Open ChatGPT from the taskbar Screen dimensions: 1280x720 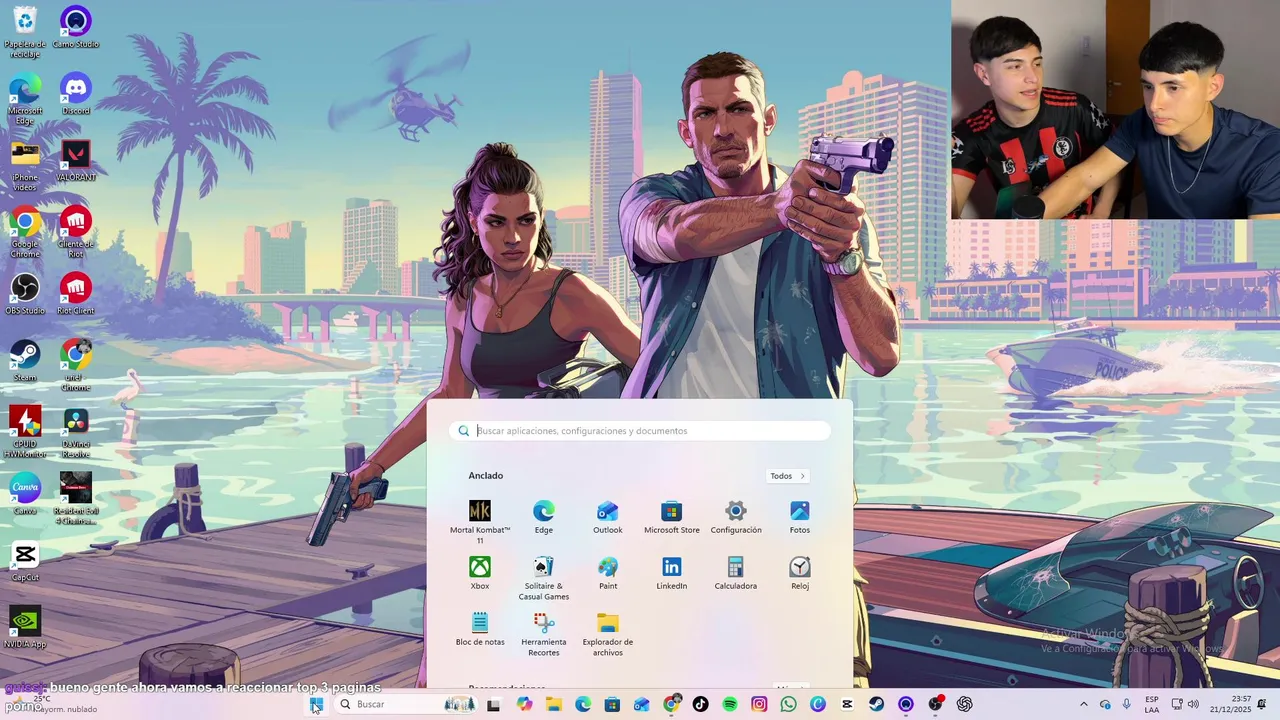tap(964, 705)
